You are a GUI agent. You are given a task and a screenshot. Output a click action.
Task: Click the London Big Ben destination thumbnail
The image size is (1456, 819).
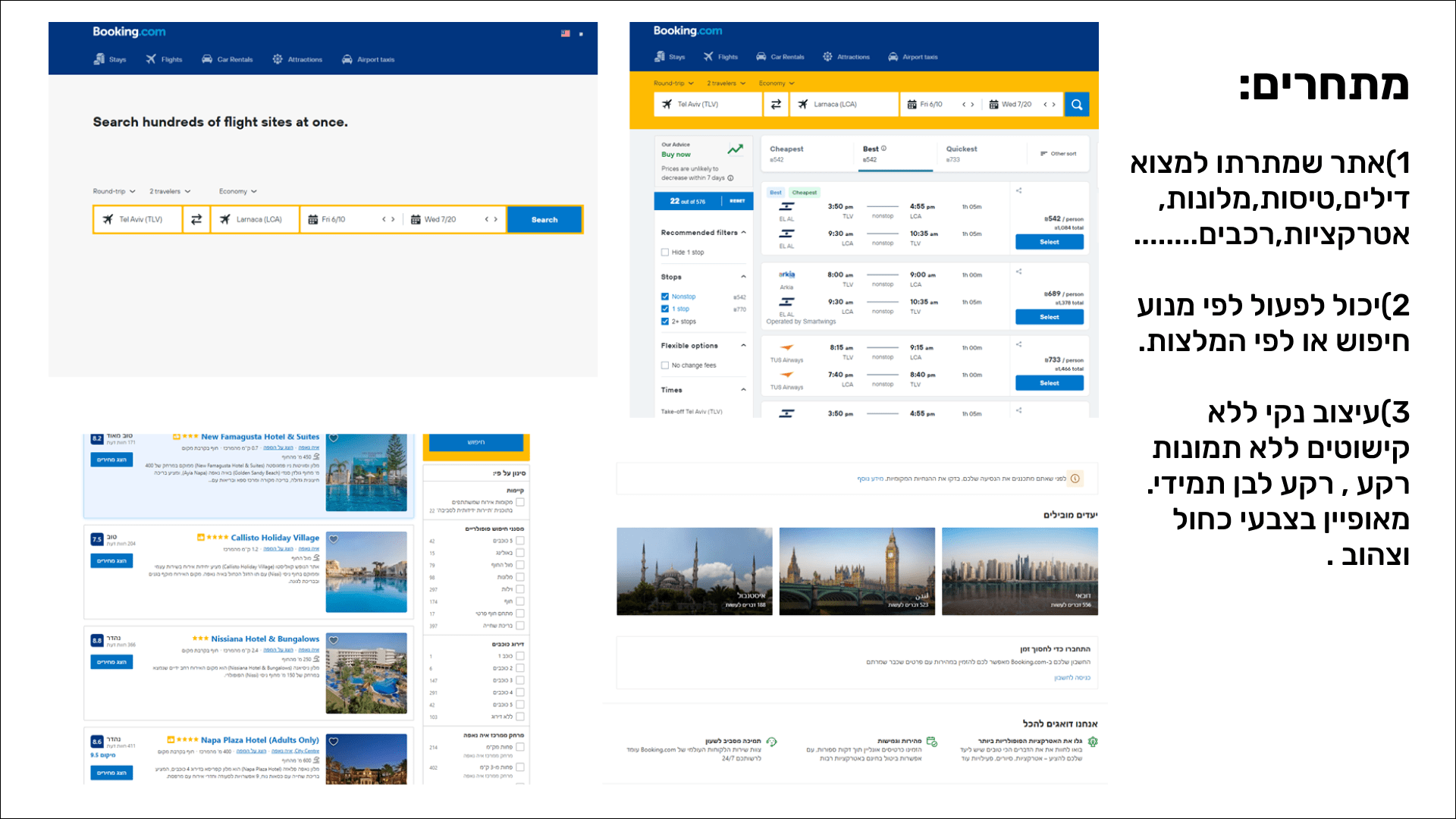point(857,571)
